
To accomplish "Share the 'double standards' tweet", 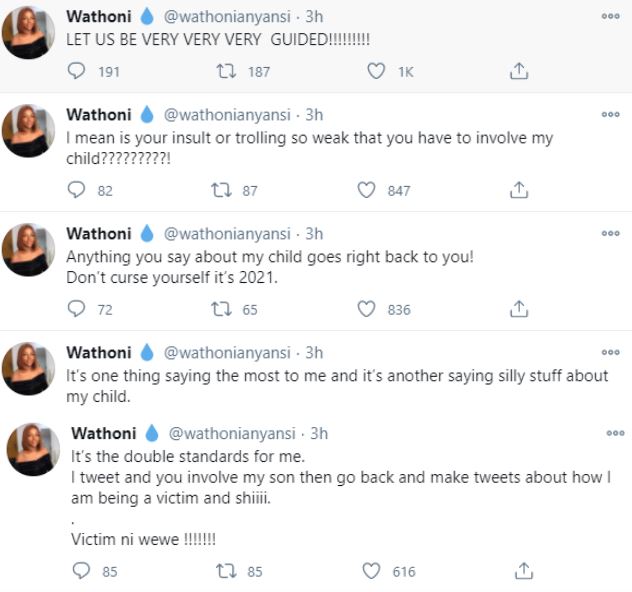I will (522, 571).
